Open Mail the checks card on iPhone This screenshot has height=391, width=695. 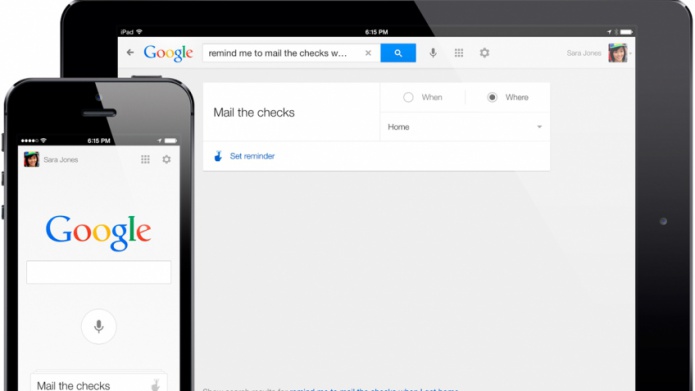[98, 383]
